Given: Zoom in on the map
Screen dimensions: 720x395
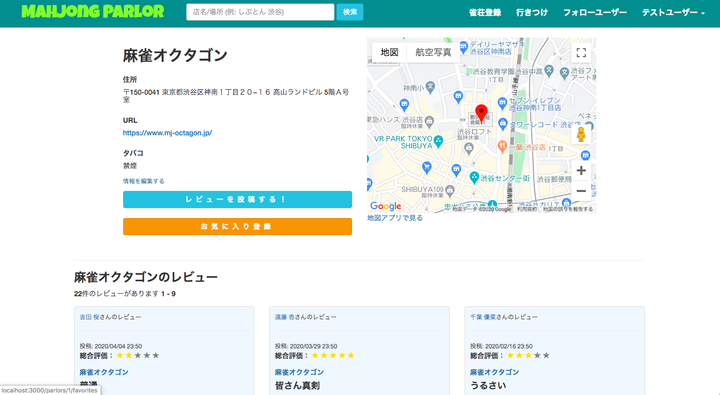Looking at the screenshot, I should click(581, 170).
